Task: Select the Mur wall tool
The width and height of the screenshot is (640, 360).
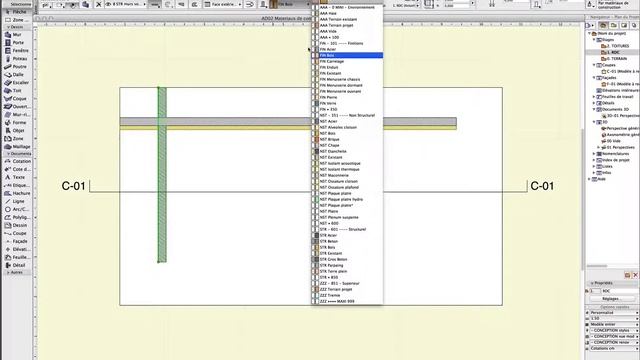Action: pos(16,35)
